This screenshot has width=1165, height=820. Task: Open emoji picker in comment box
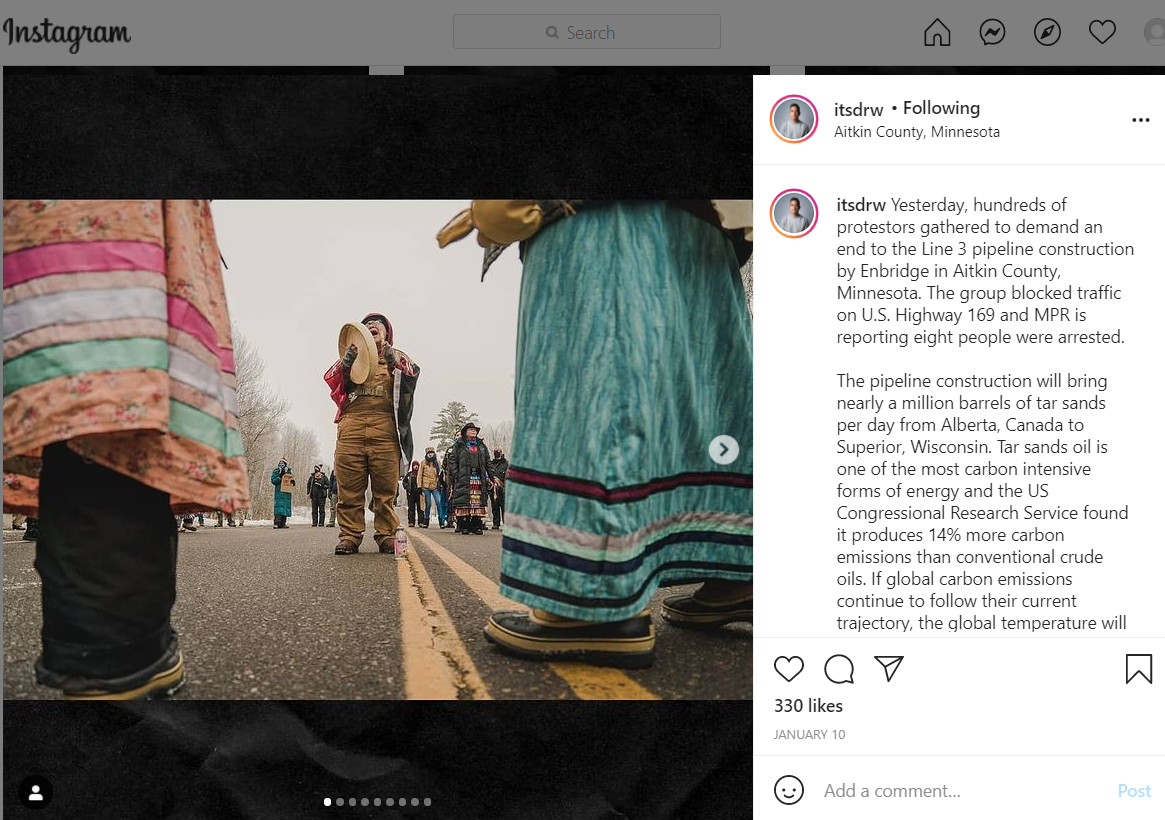[x=790, y=790]
